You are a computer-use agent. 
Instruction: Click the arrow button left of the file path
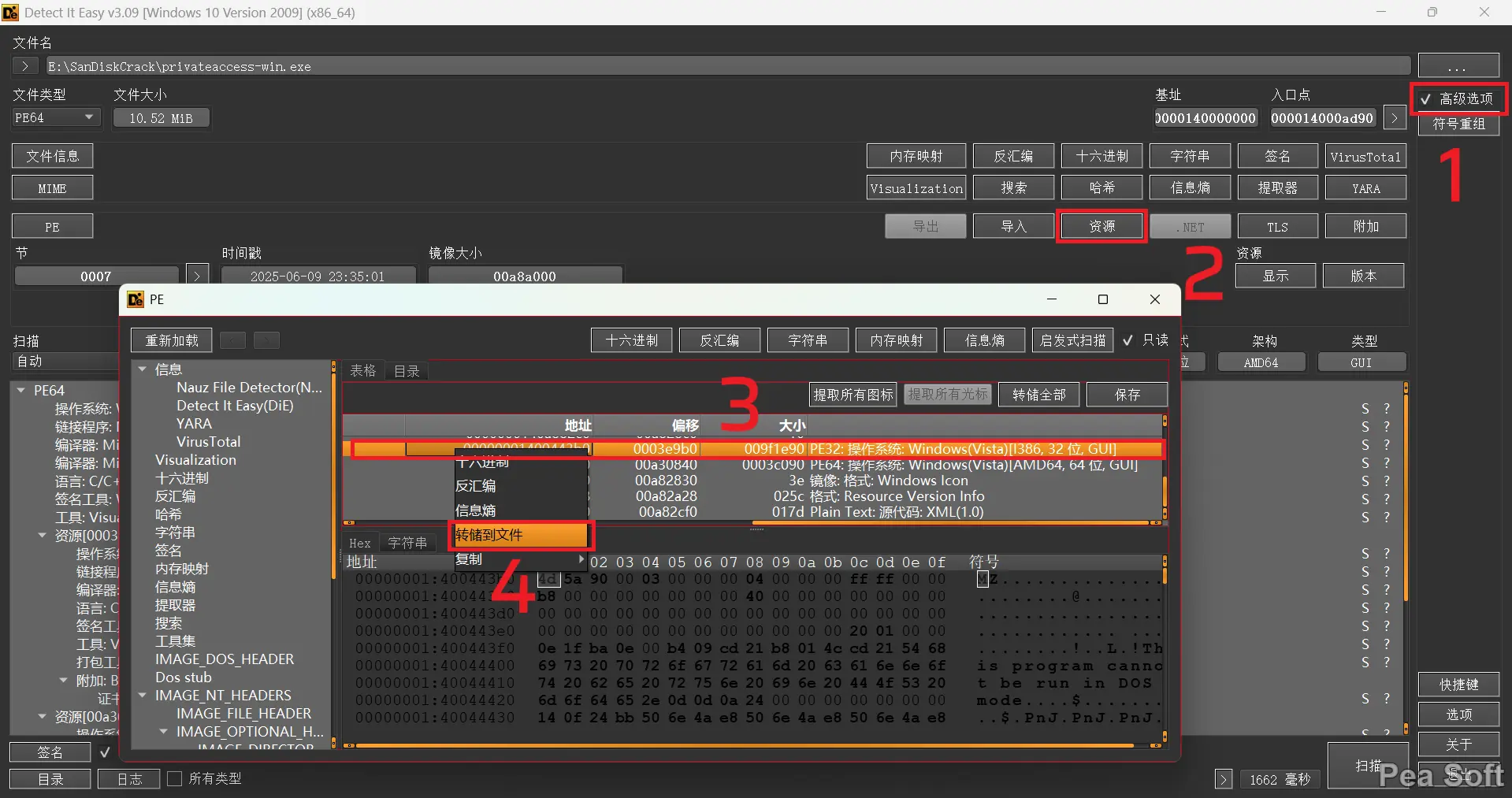click(25, 66)
